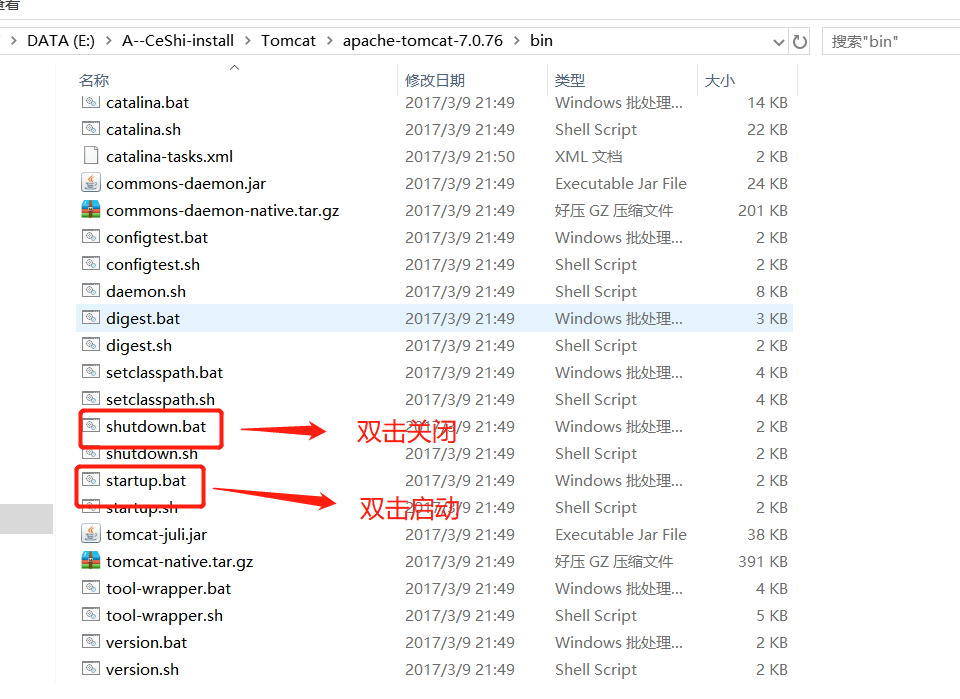
Task: Click the shutdown.bat file icon
Action: click(x=92, y=425)
